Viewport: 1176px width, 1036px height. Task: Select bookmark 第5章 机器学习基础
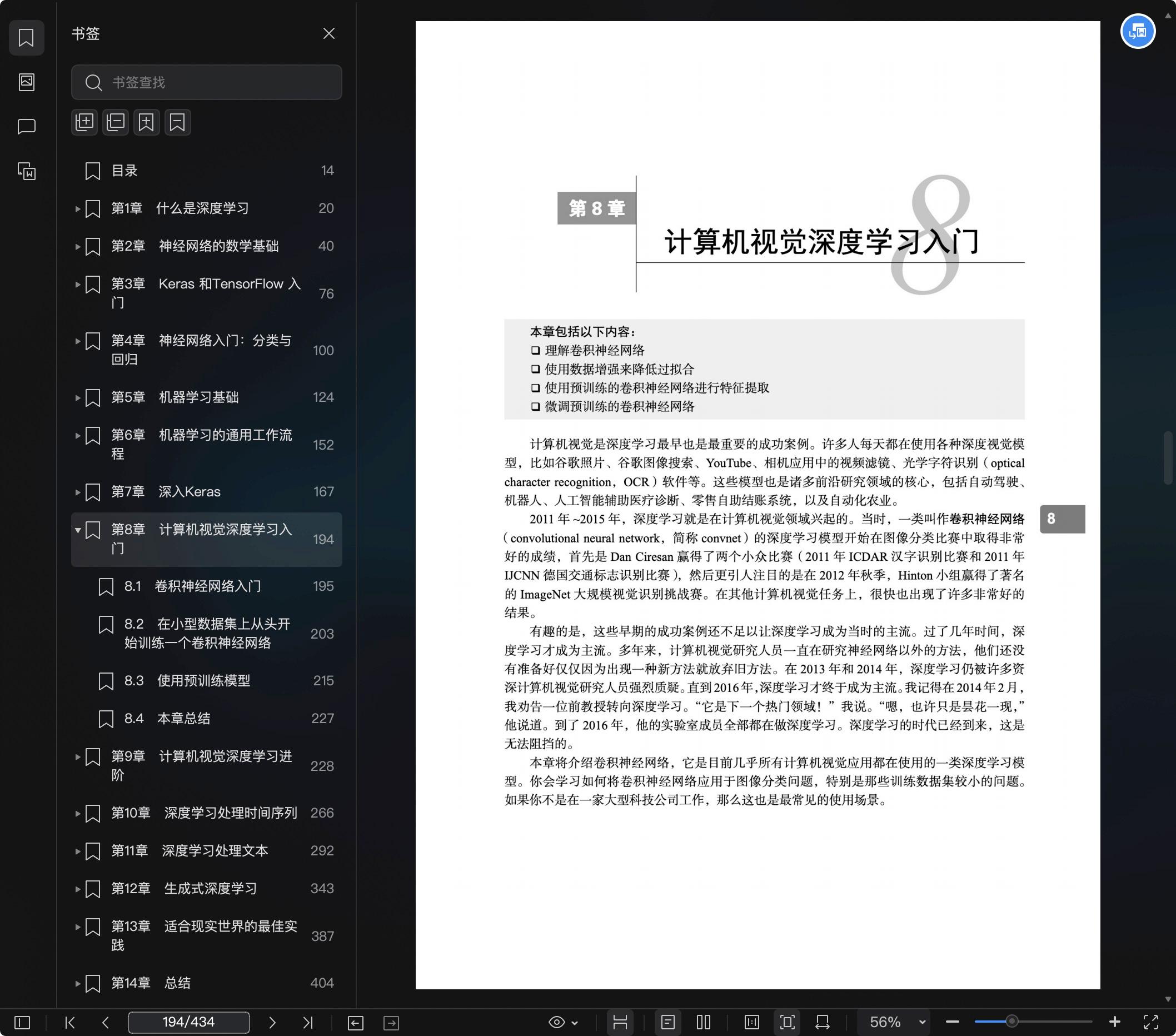[207, 397]
